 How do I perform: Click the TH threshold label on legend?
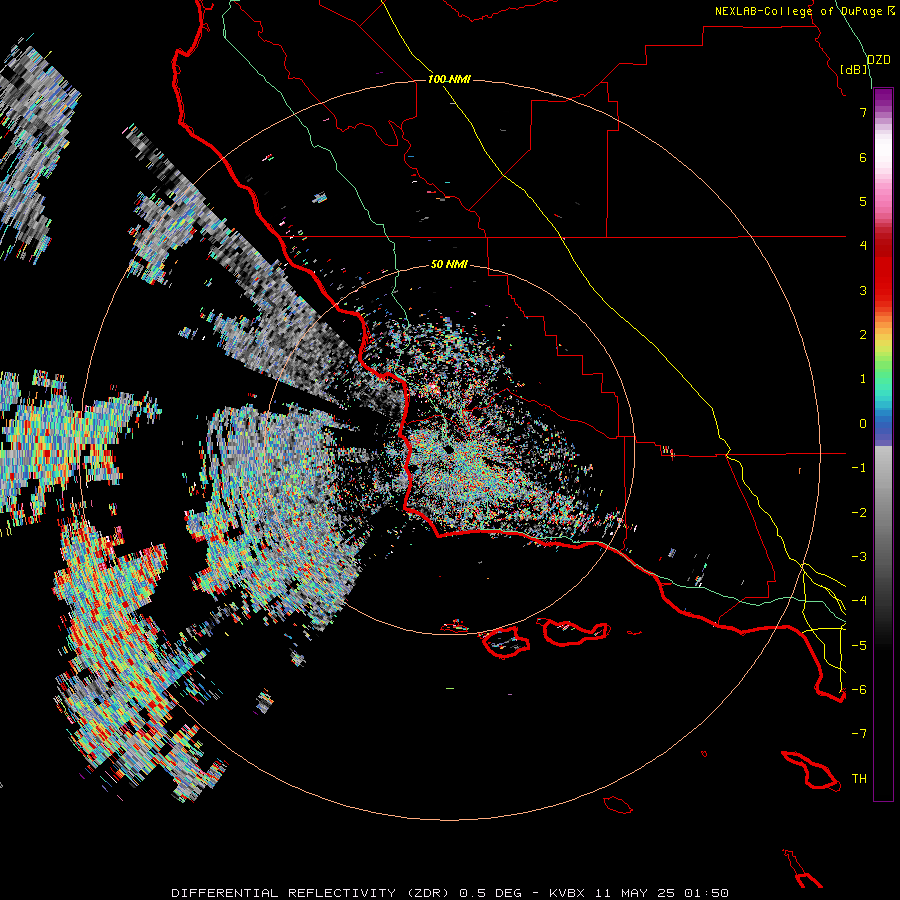[859, 779]
